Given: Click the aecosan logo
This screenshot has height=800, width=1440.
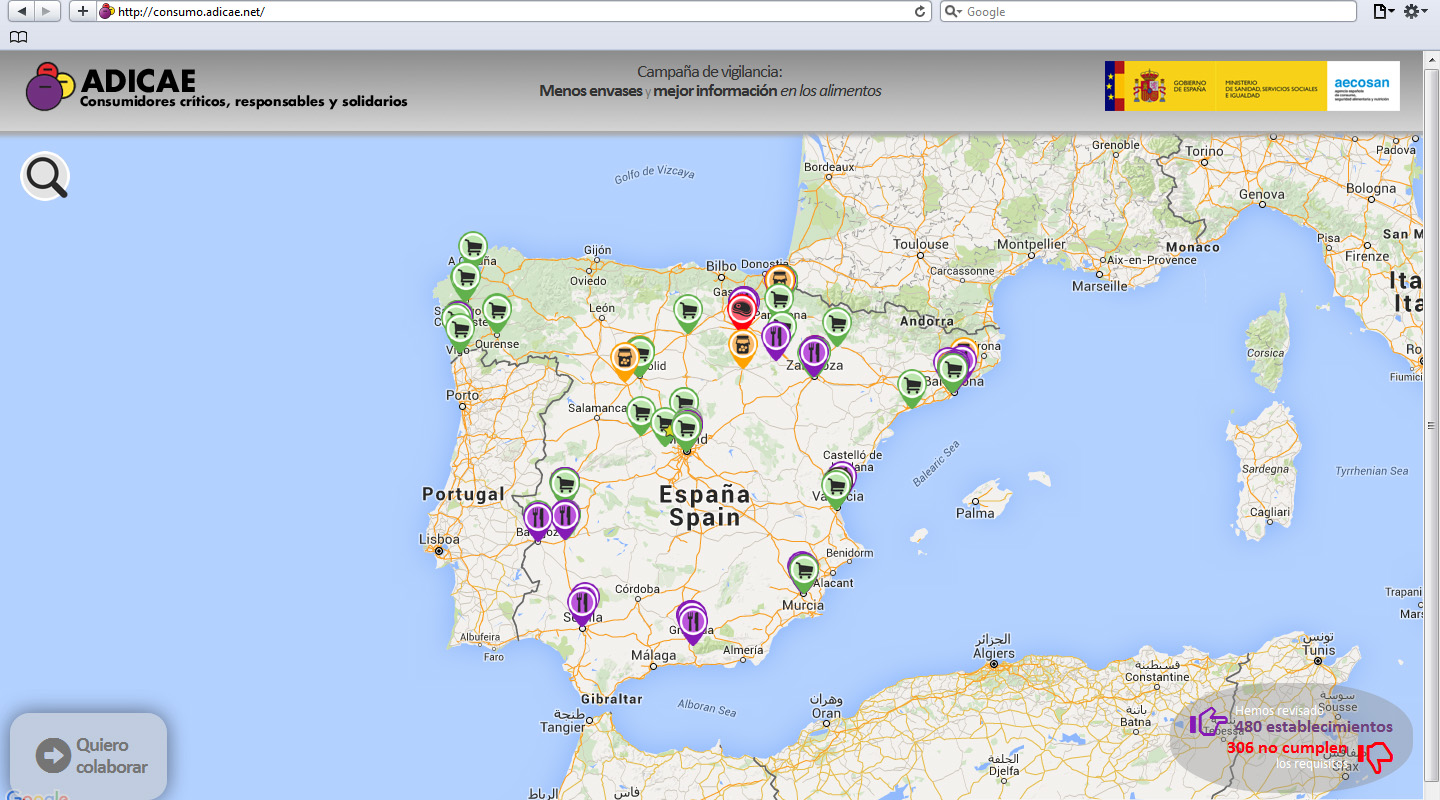Looking at the screenshot, I should pos(1363,86).
